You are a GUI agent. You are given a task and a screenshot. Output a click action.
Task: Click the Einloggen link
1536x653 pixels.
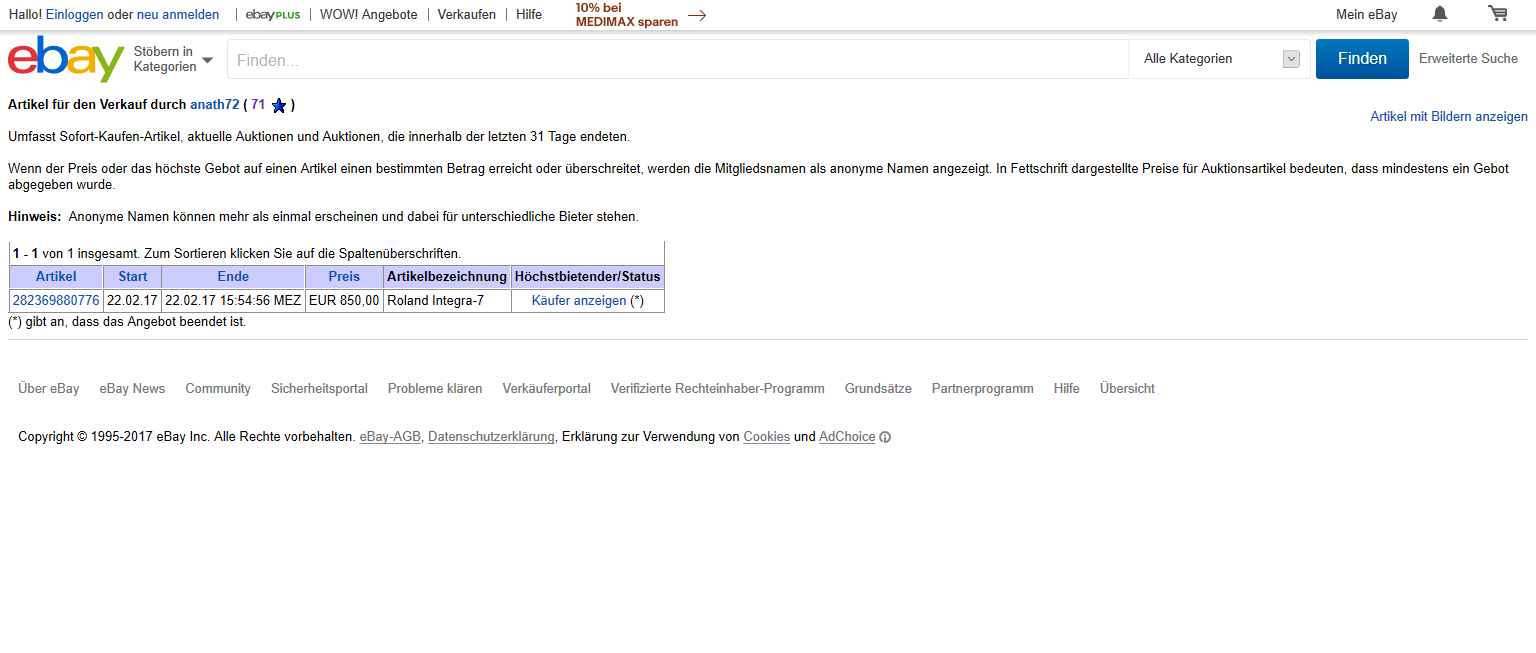(74, 15)
